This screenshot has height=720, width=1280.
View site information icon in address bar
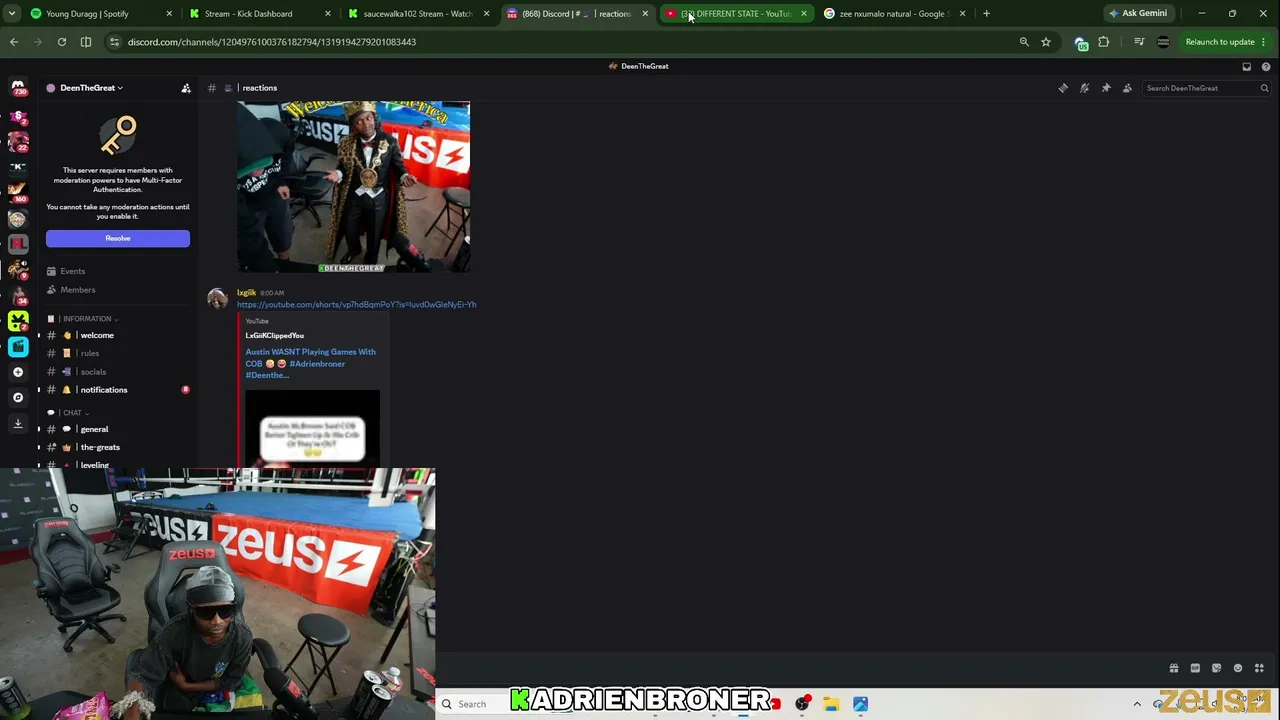coord(114,42)
